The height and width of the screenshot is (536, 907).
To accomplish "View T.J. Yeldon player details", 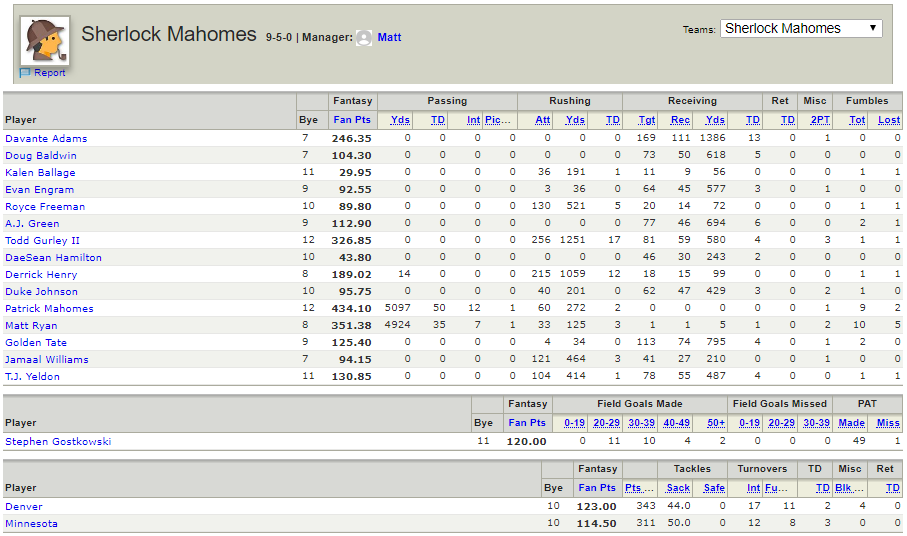I will coord(32,377).
